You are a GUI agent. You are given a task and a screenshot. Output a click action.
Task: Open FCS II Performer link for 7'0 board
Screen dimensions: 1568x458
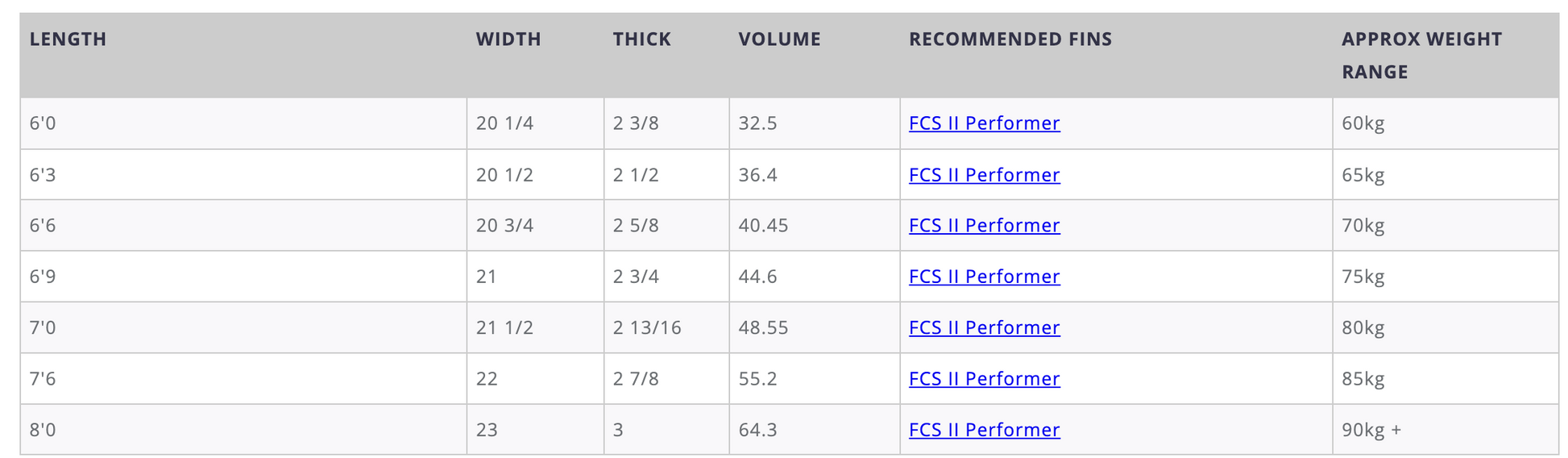(984, 328)
